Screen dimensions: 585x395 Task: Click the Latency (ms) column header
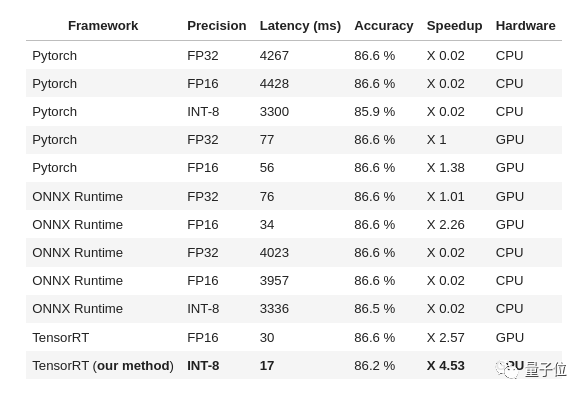pyautogui.click(x=300, y=26)
